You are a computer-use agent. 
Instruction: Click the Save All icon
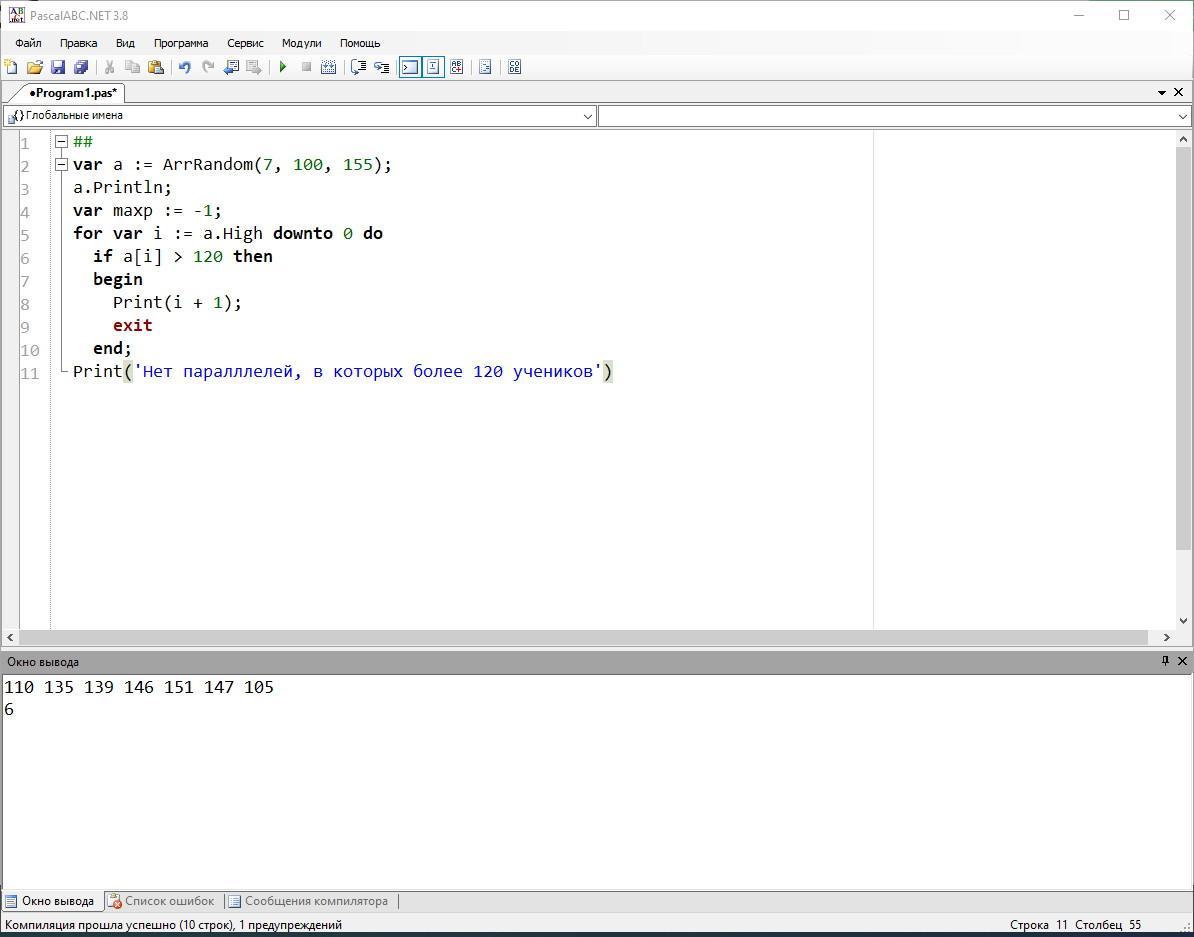(81, 67)
